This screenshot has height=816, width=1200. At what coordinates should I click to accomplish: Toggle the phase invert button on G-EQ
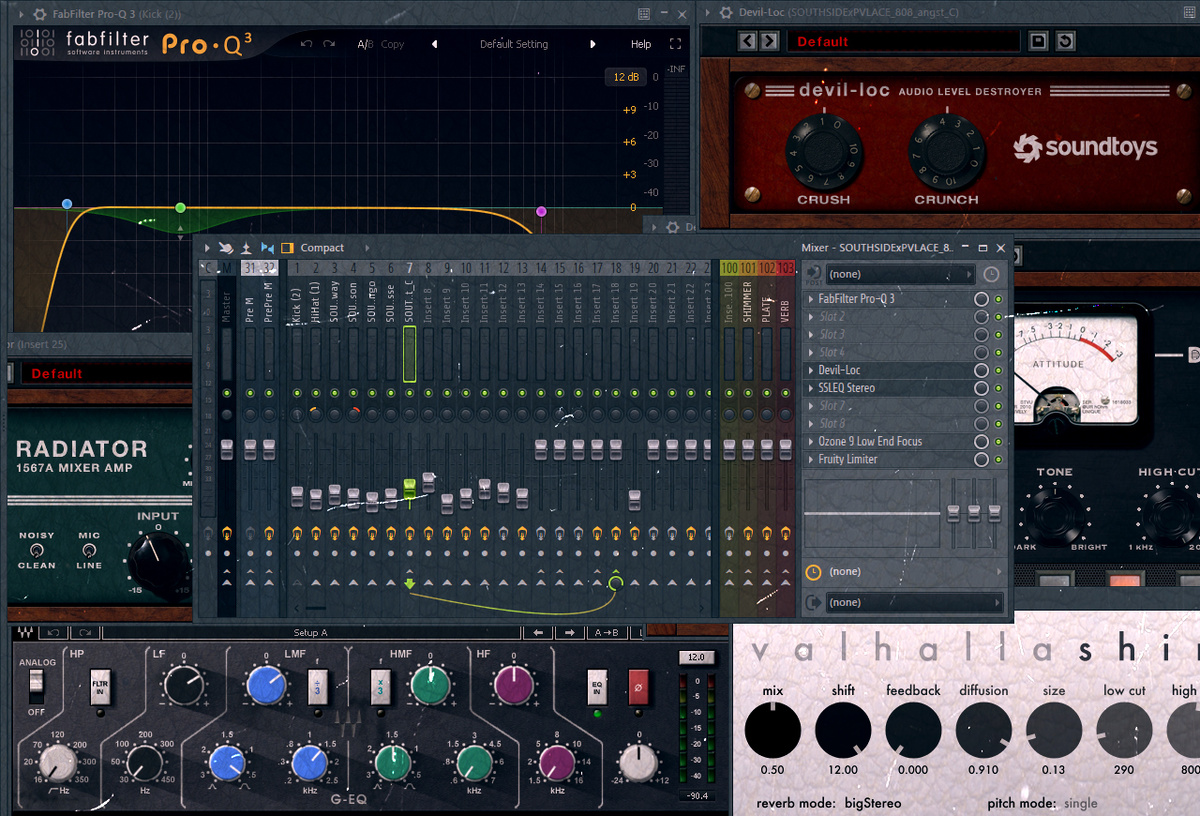[x=636, y=687]
